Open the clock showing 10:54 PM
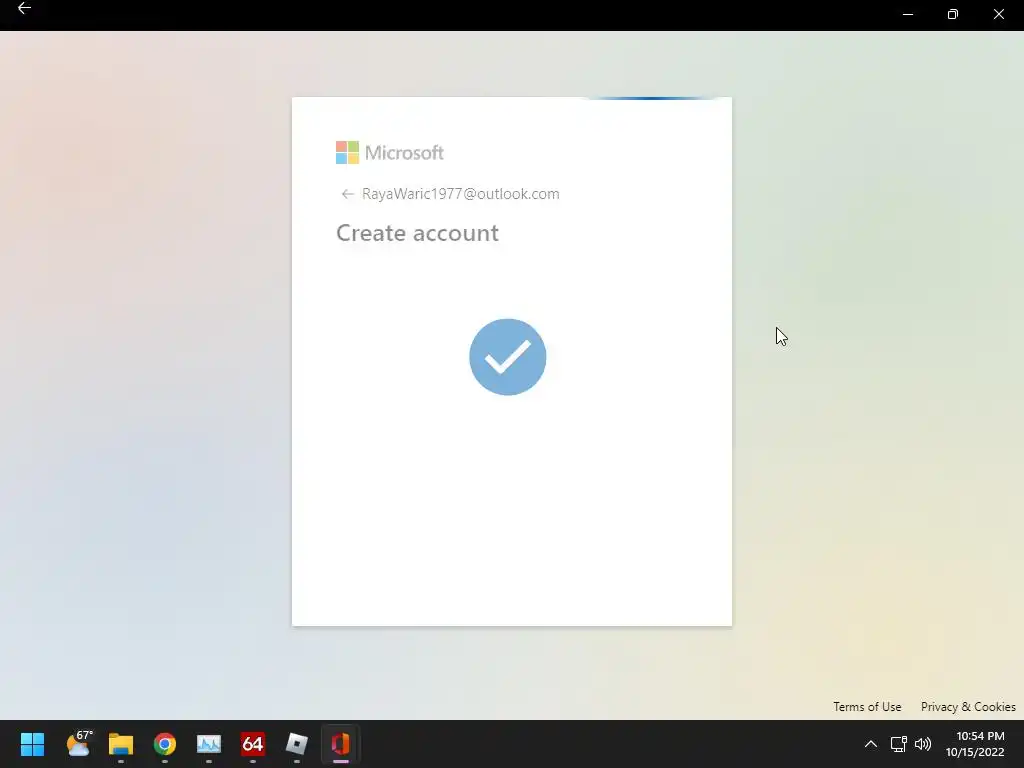Screen dimensions: 1024x768 976,744
